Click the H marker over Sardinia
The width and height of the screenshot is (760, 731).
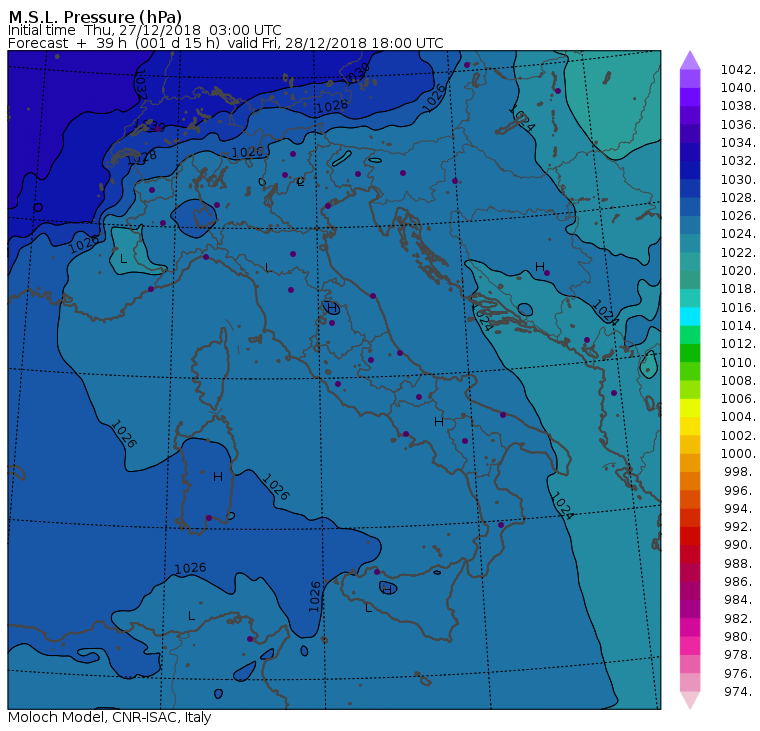pos(218,477)
